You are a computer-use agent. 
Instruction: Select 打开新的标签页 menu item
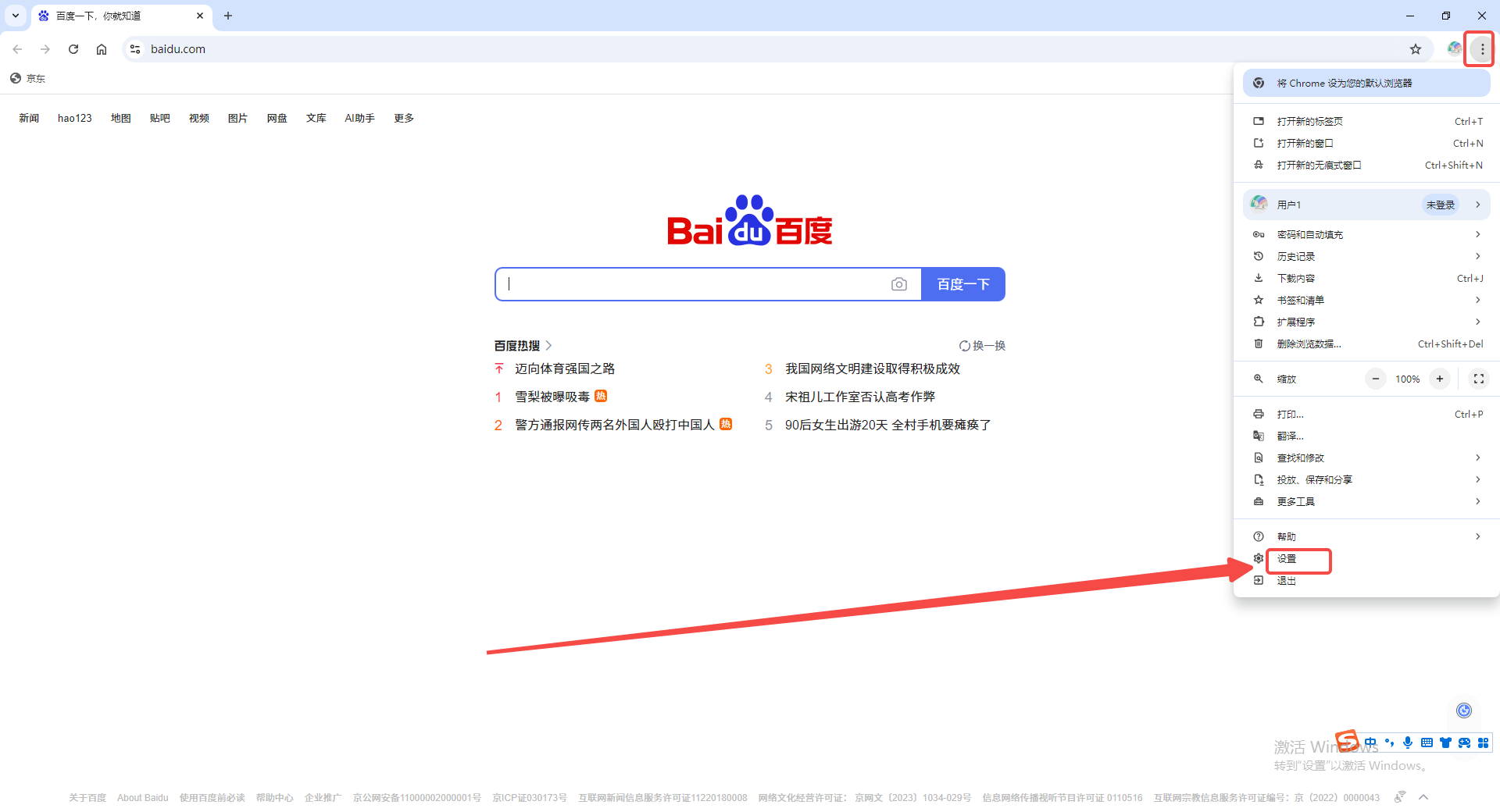[1366, 121]
